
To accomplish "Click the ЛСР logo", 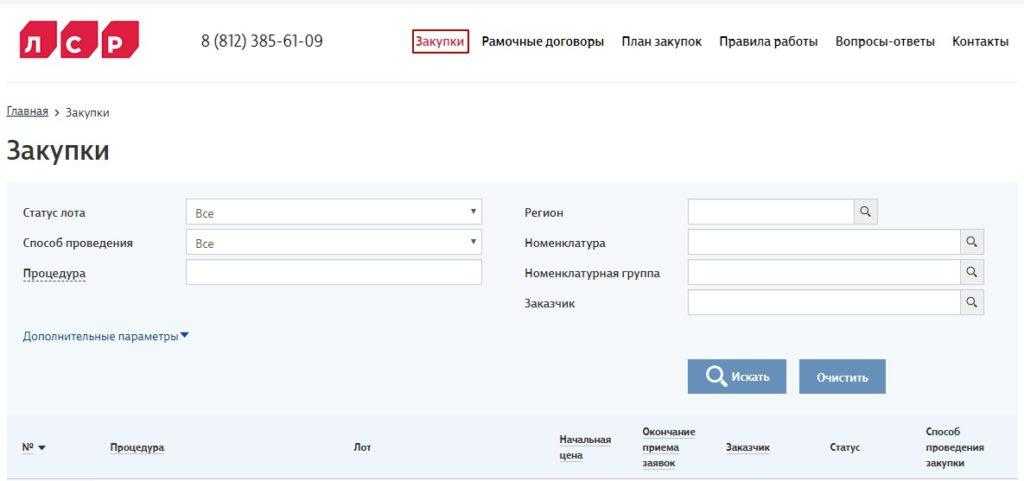I will tap(79, 40).
